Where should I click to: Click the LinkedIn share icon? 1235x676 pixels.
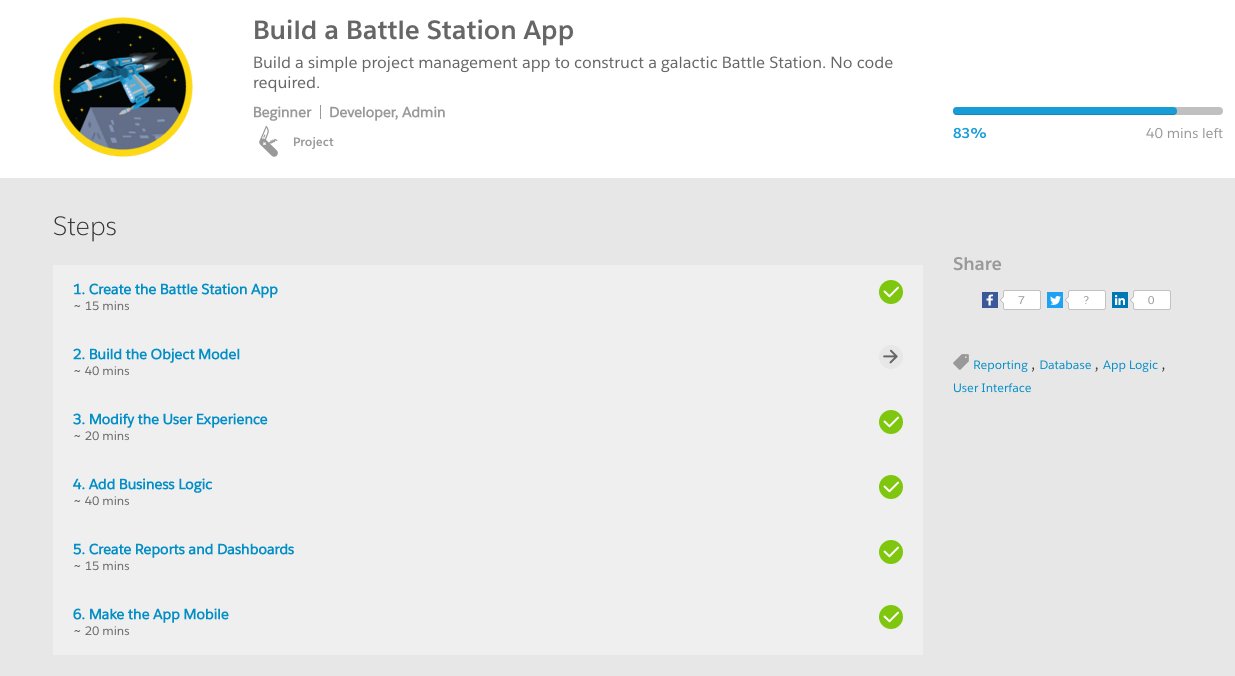tap(1120, 300)
